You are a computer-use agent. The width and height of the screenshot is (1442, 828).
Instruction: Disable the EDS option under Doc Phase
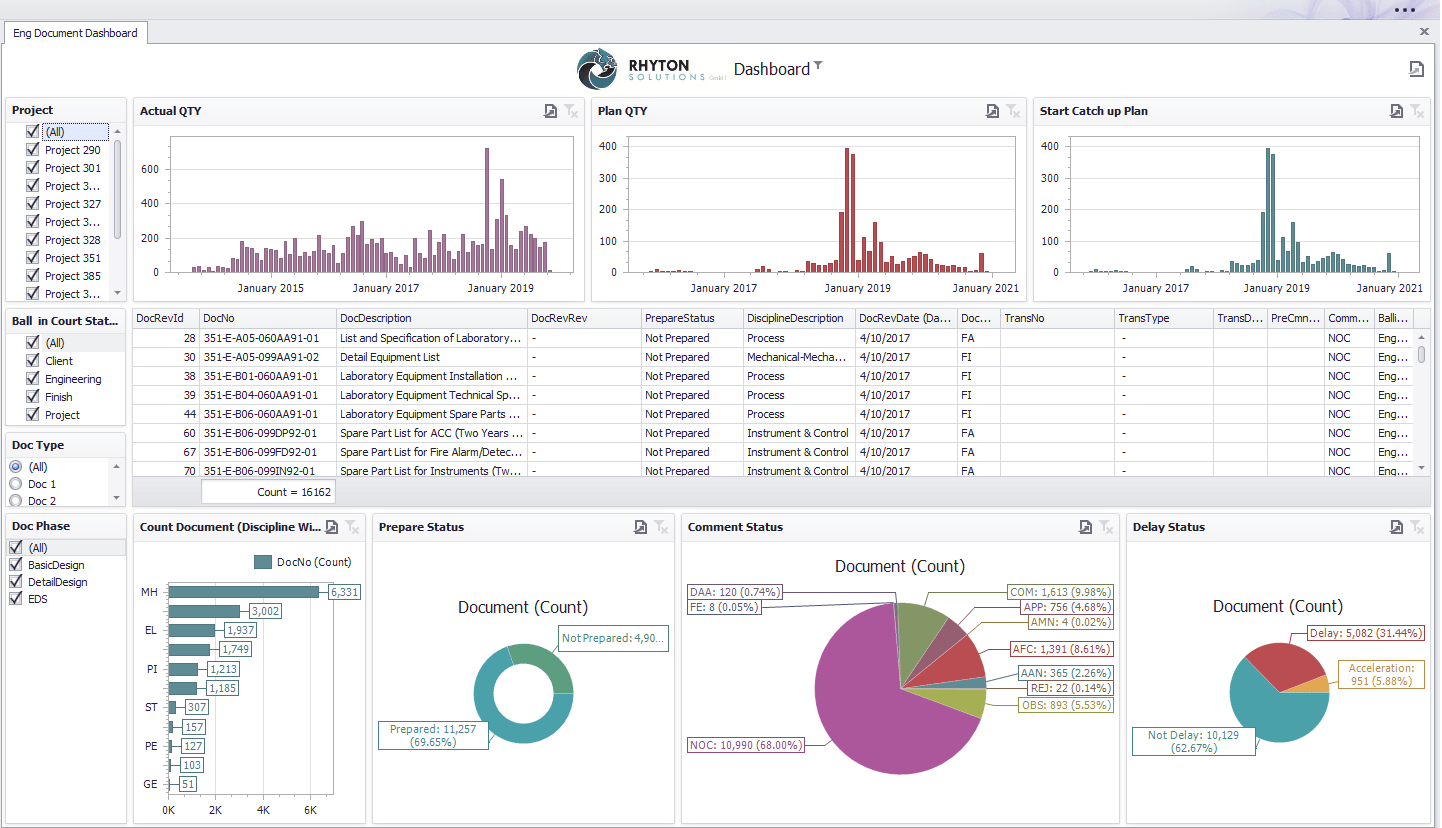point(14,598)
